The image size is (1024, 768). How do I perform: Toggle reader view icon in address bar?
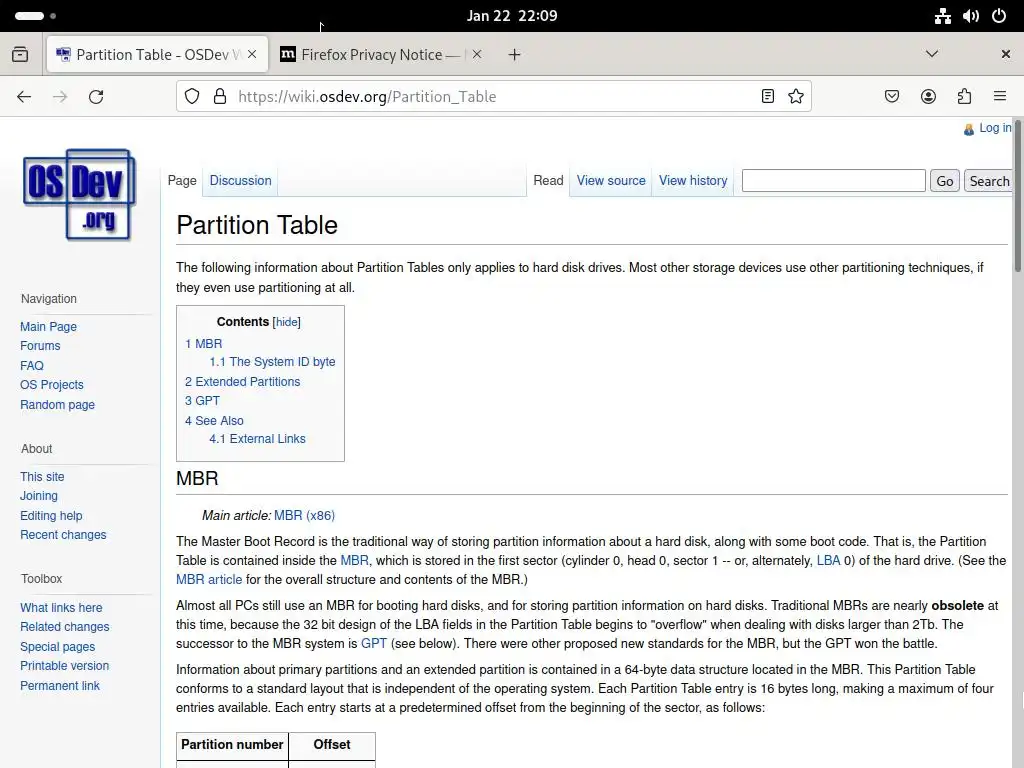768,97
